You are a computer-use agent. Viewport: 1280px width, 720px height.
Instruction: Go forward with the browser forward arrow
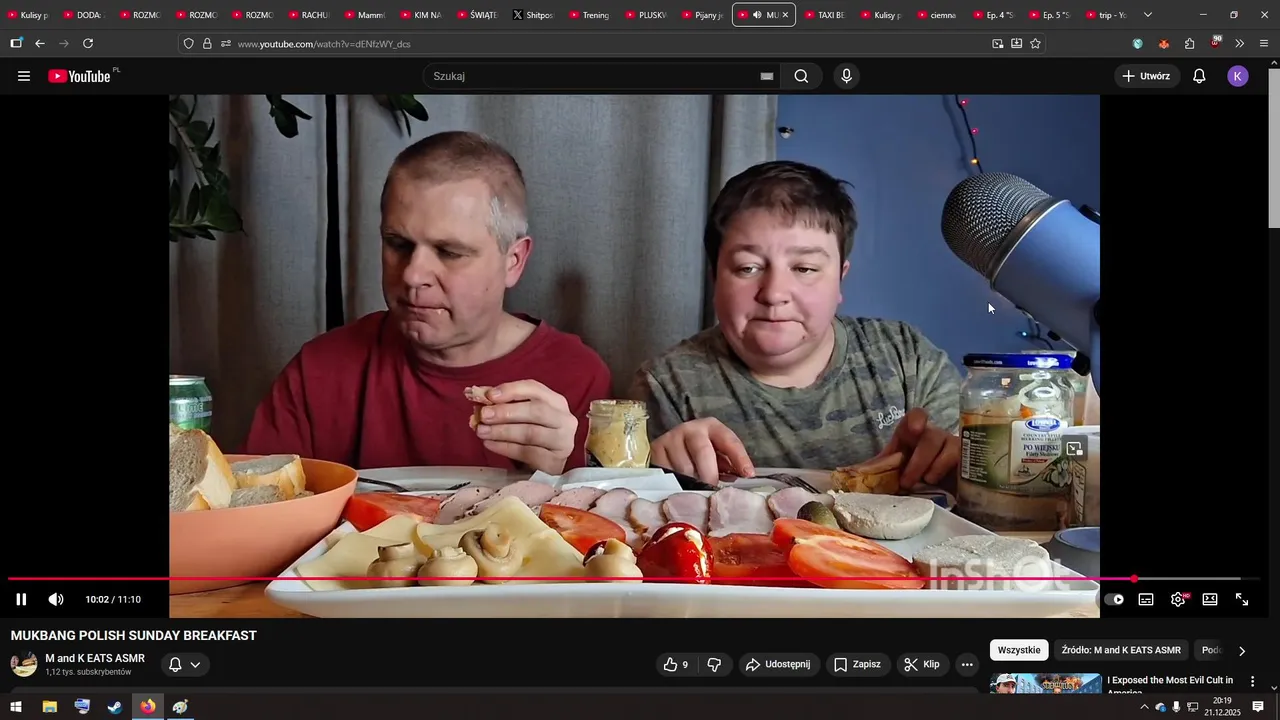64,44
